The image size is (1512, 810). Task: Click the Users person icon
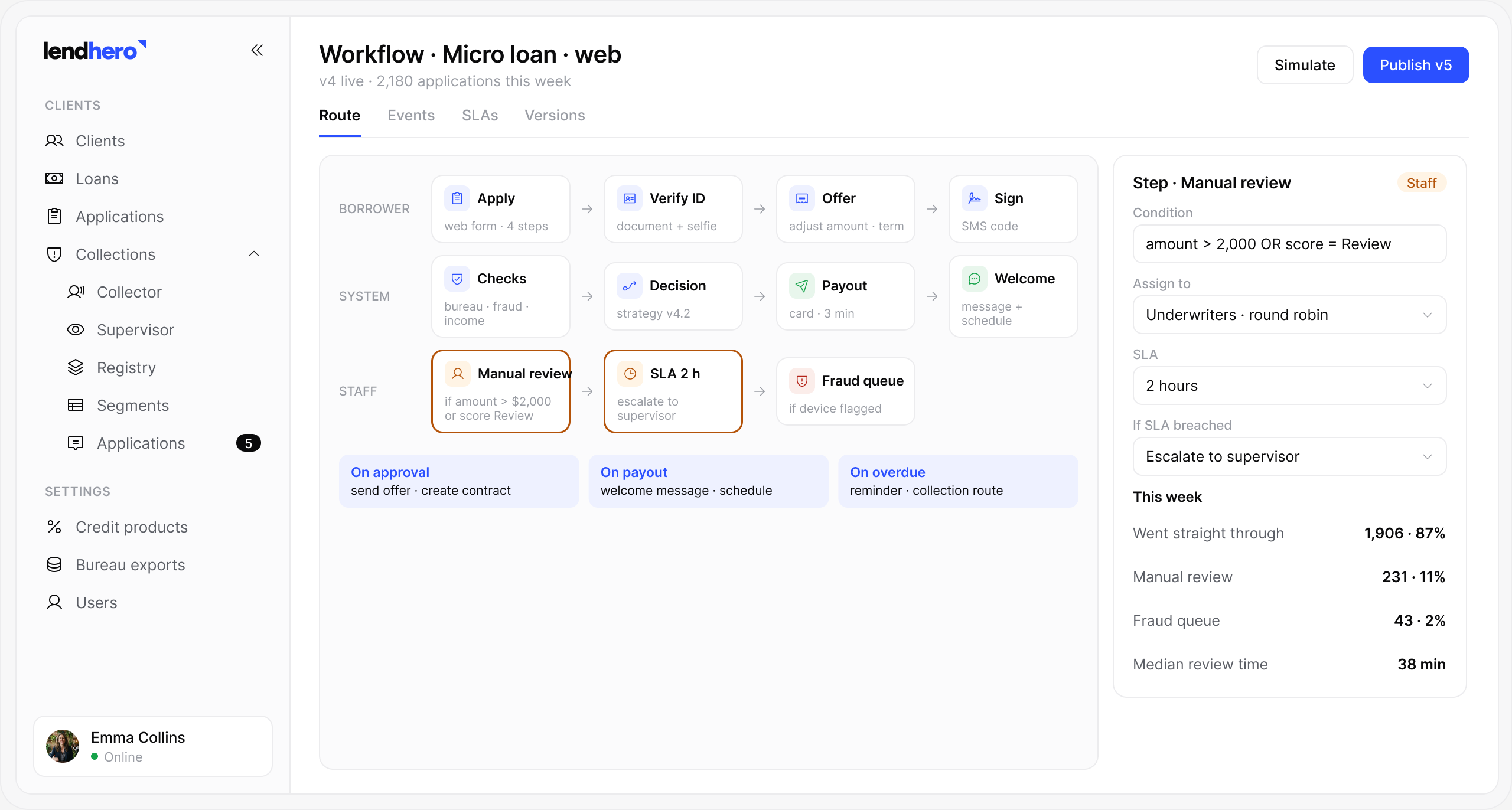(54, 603)
